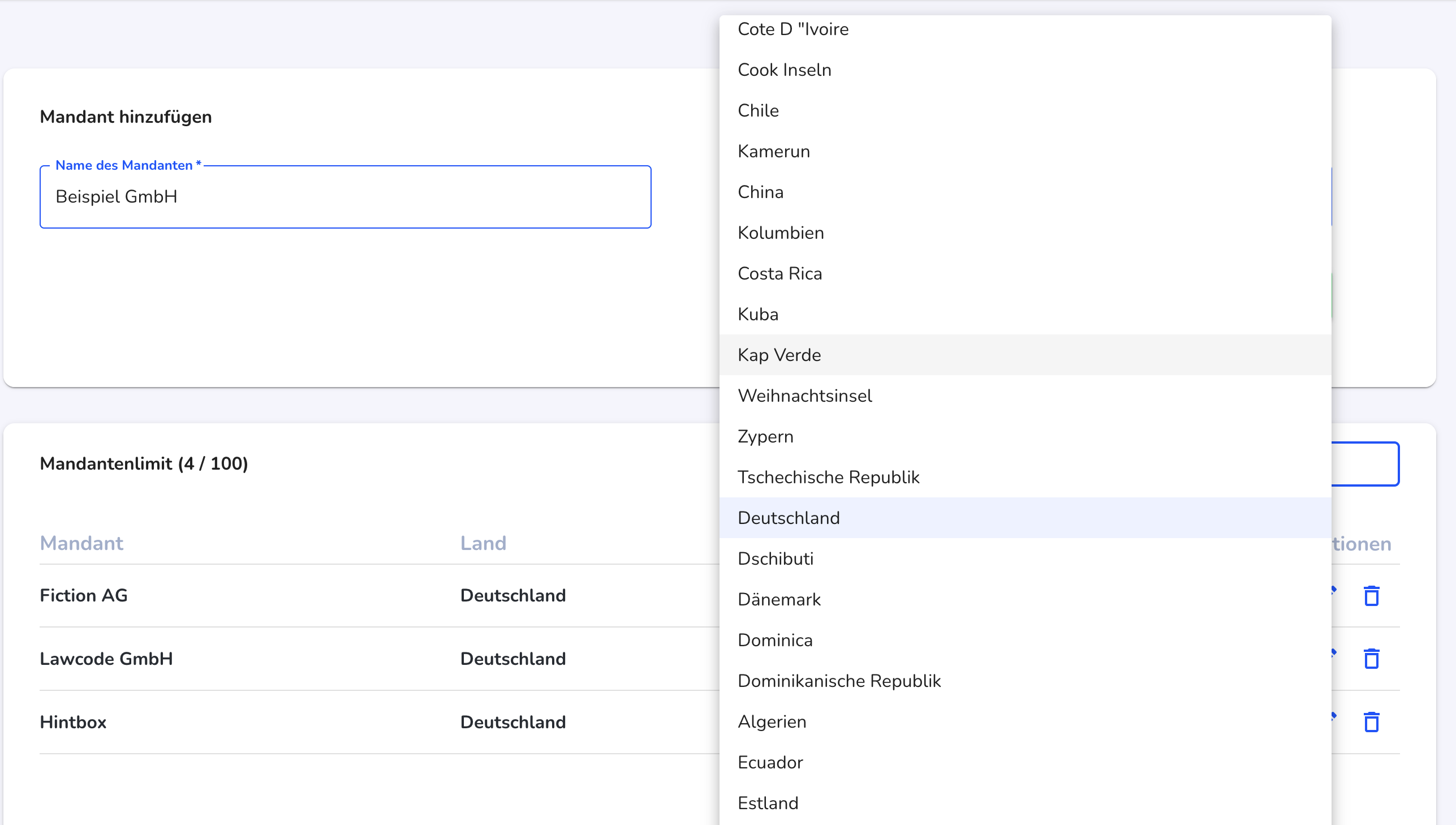Select Cook Inseln from country list
The height and width of the screenshot is (825, 1456).
coord(1025,70)
